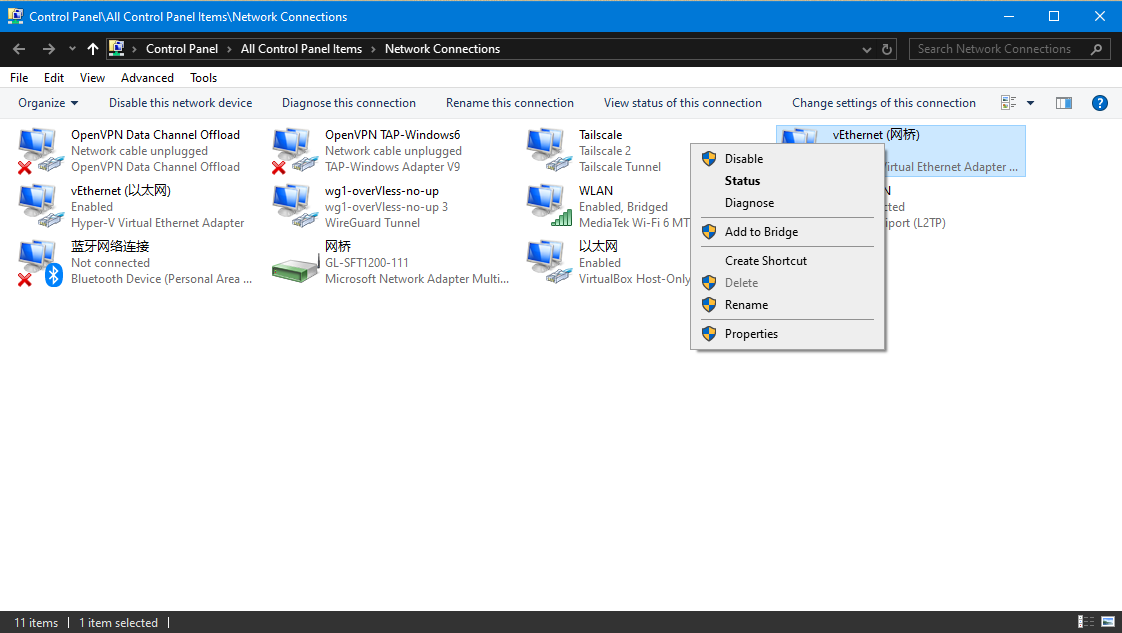1122x633 pixels.
Task: Refresh the Network Connections view
Action: [887, 49]
